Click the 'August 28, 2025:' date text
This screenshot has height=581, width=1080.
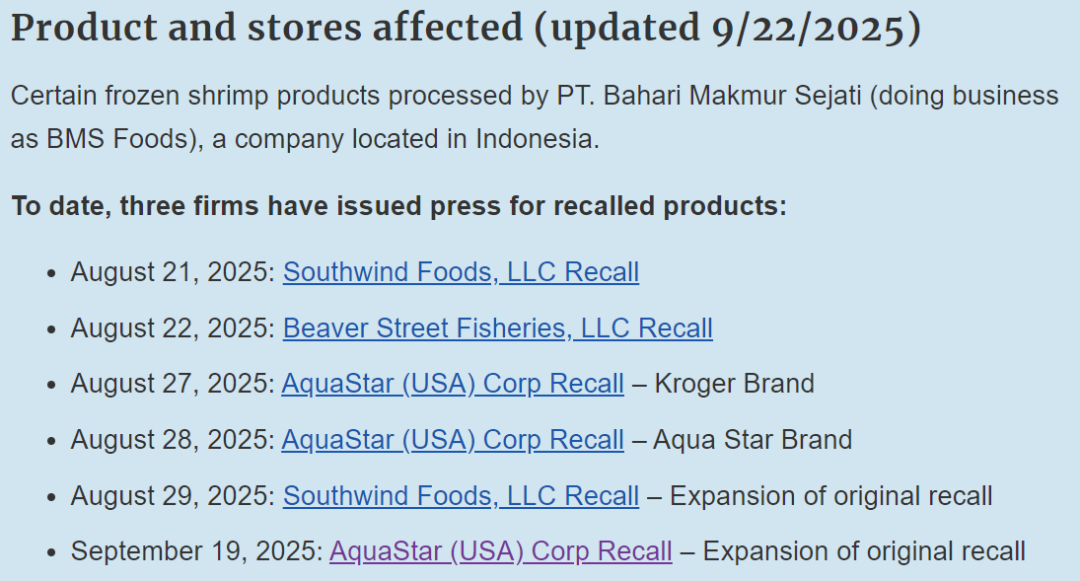[x=173, y=440]
